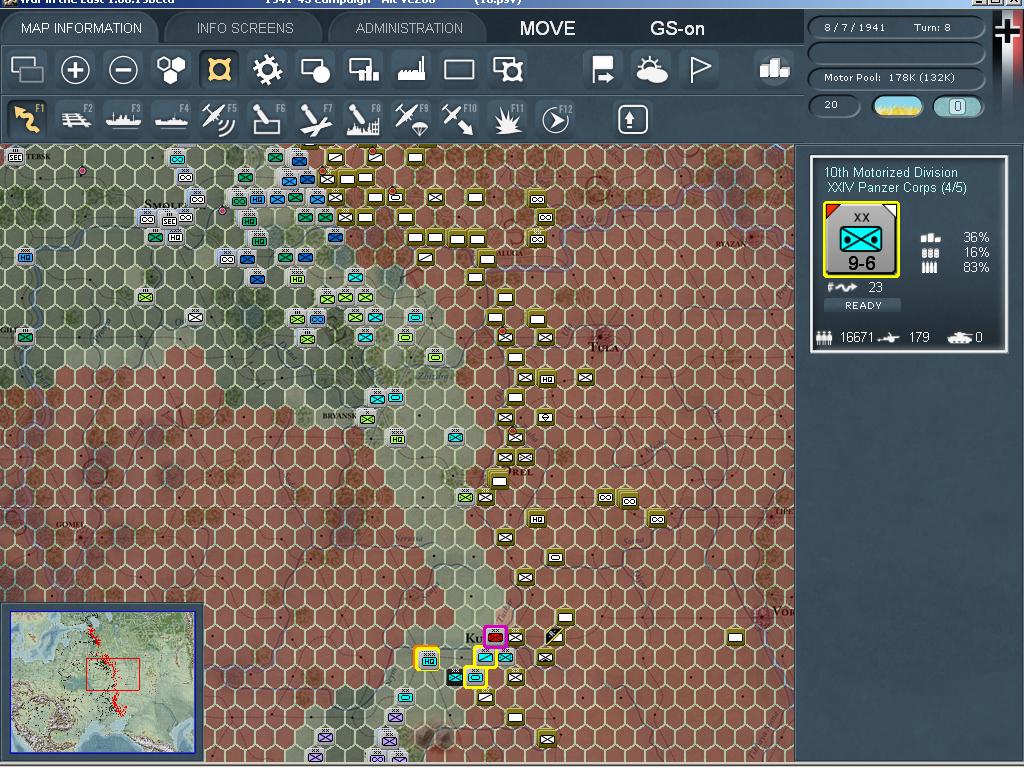Click the 36% stat in the unit panel
Screen dimensions: 1024x768
(976, 237)
